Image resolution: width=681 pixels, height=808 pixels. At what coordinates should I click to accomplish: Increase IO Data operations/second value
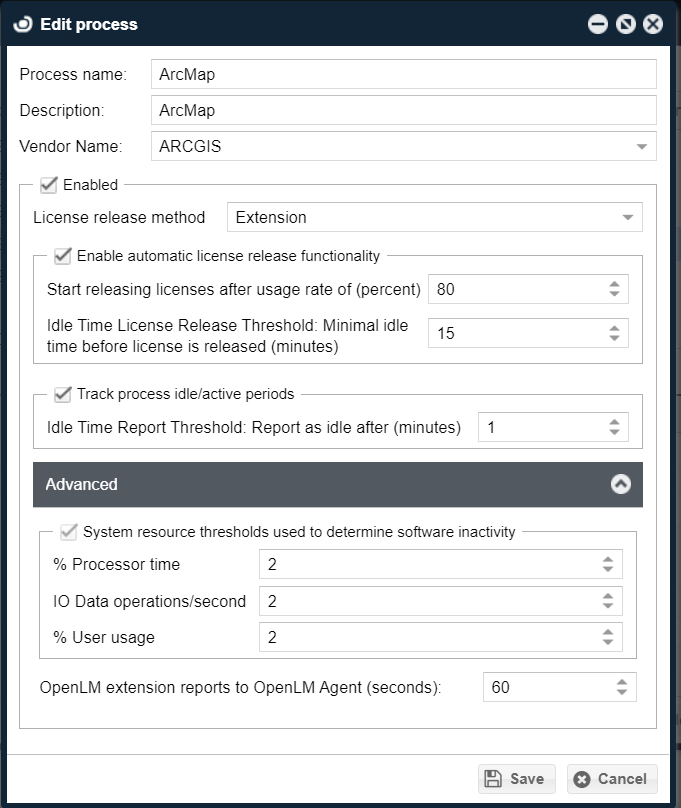607,596
